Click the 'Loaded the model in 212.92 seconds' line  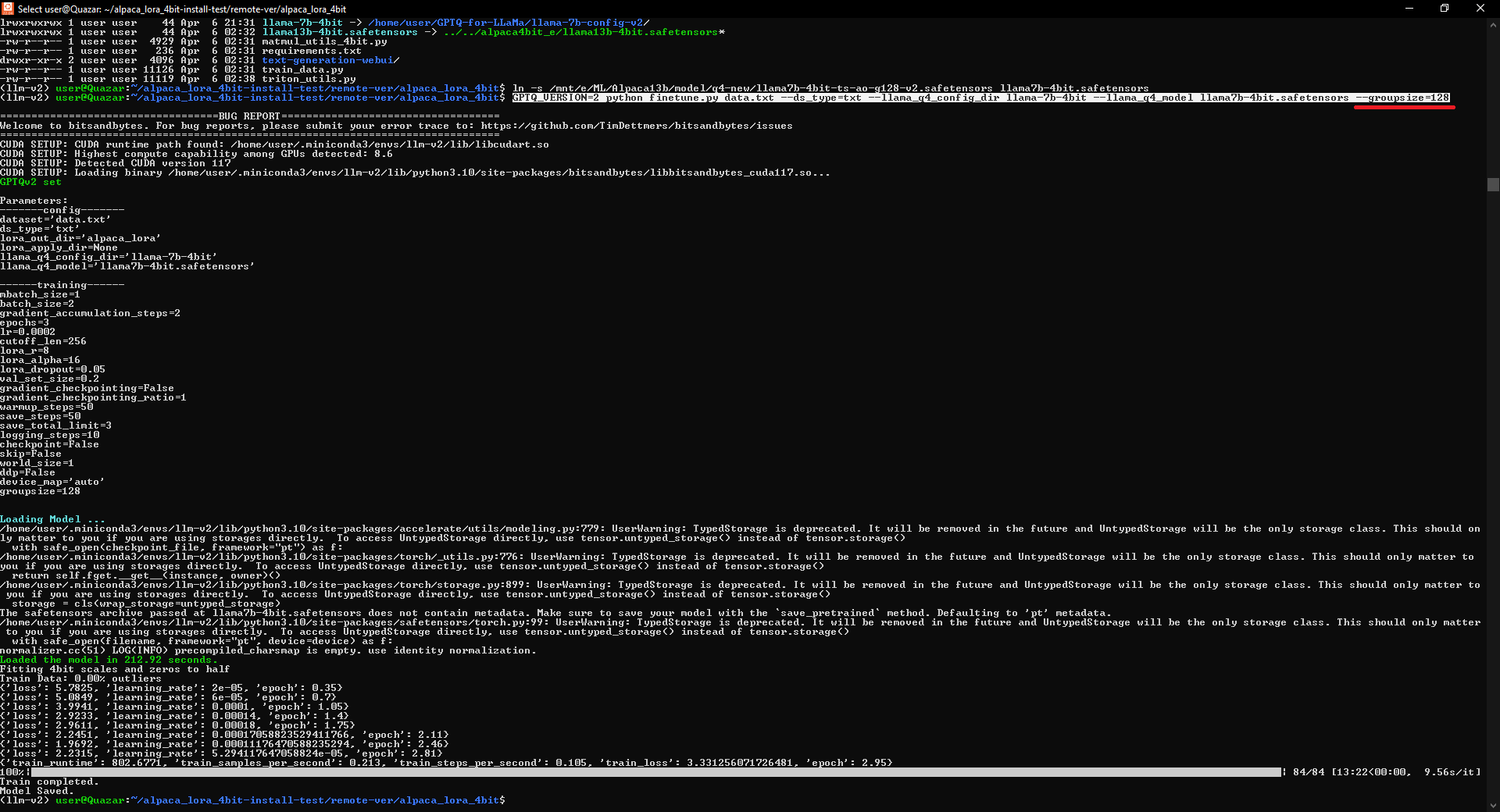pyautogui.click(x=109, y=660)
